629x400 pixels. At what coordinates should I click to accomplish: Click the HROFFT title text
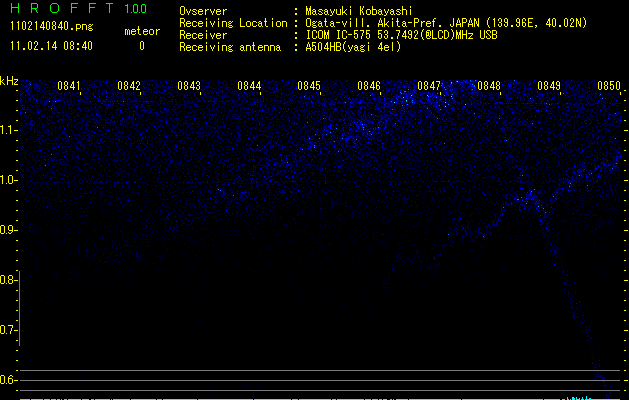click(x=62, y=8)
